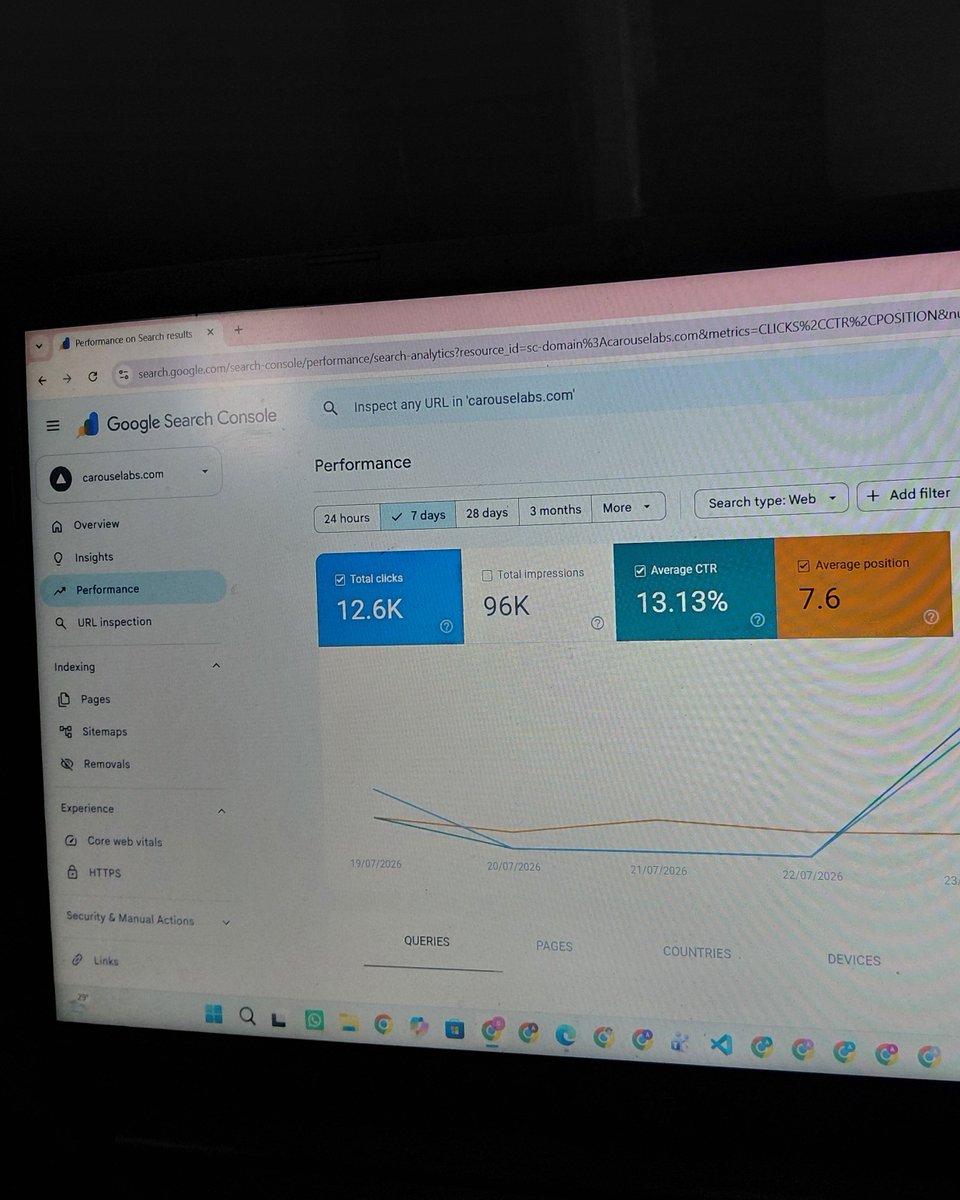Click the Core web vitals gauge icon
This screenshot has height=1200, width=960.
coord(70,841)
